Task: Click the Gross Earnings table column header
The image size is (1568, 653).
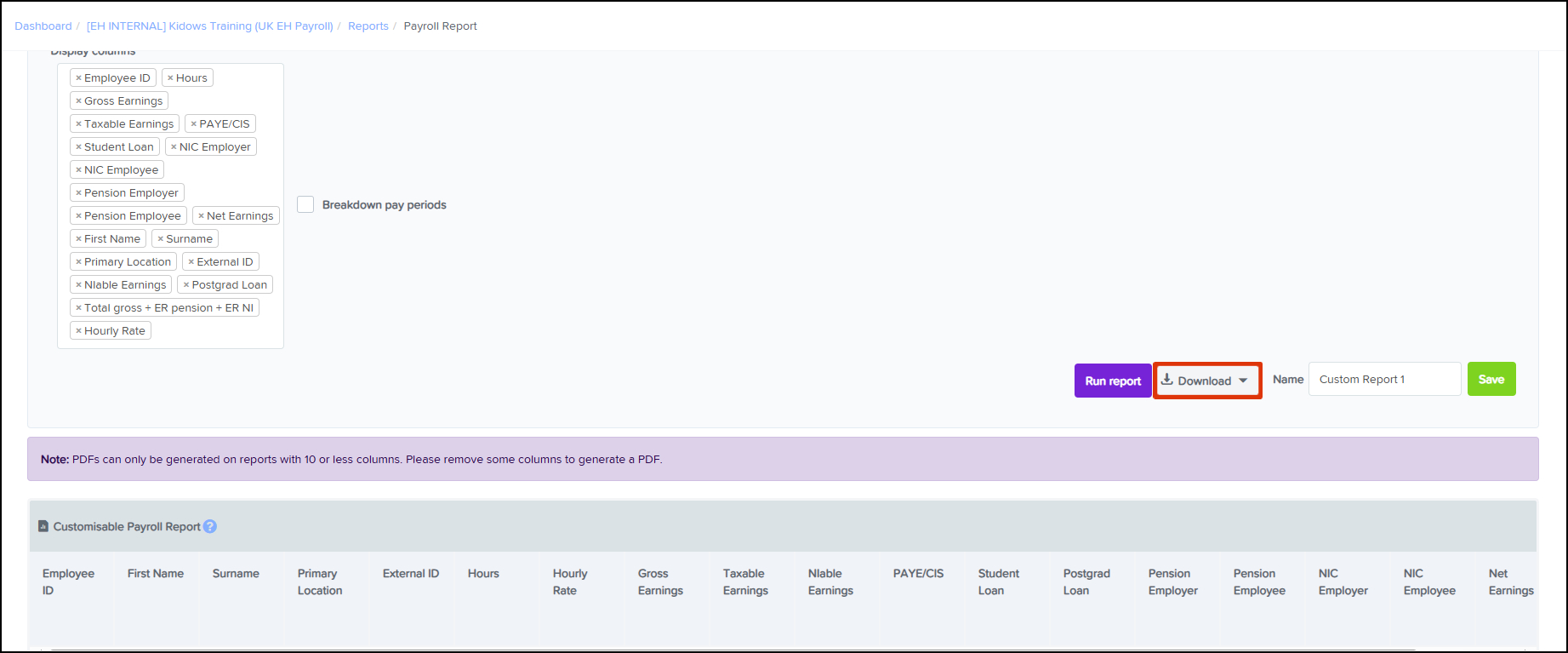Action: [660, 581]
